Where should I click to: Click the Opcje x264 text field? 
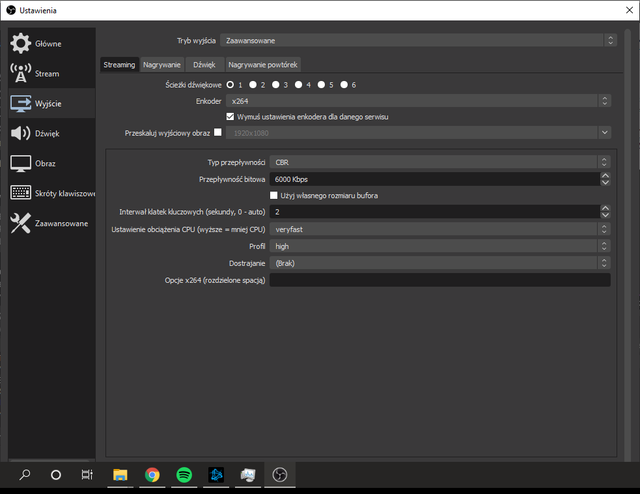point(440,280)
